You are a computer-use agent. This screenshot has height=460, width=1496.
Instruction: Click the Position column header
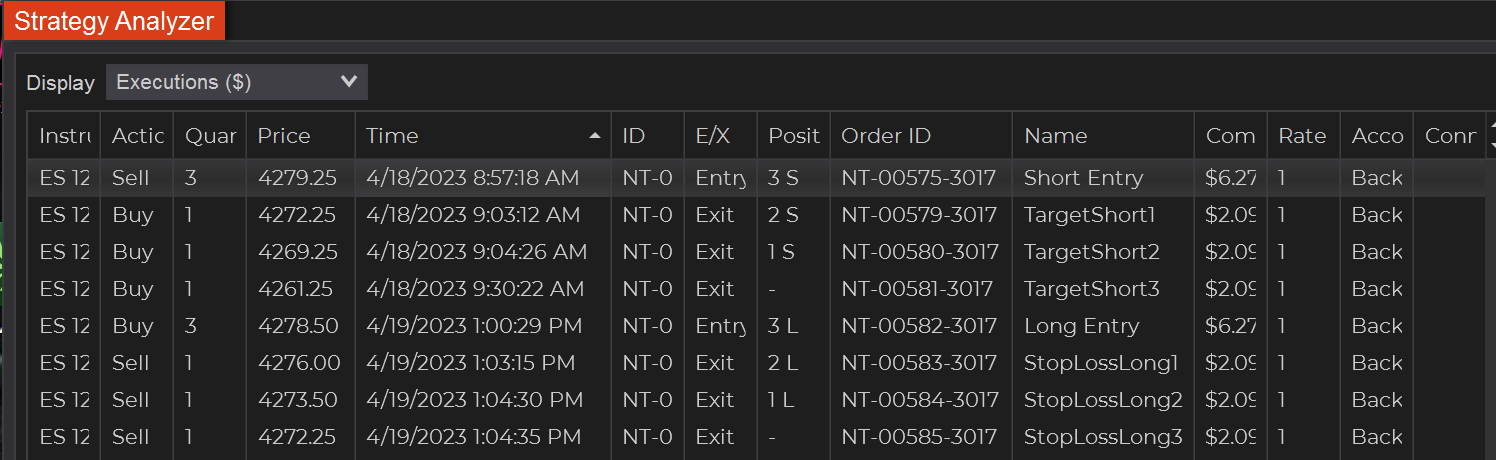[793, 136]
